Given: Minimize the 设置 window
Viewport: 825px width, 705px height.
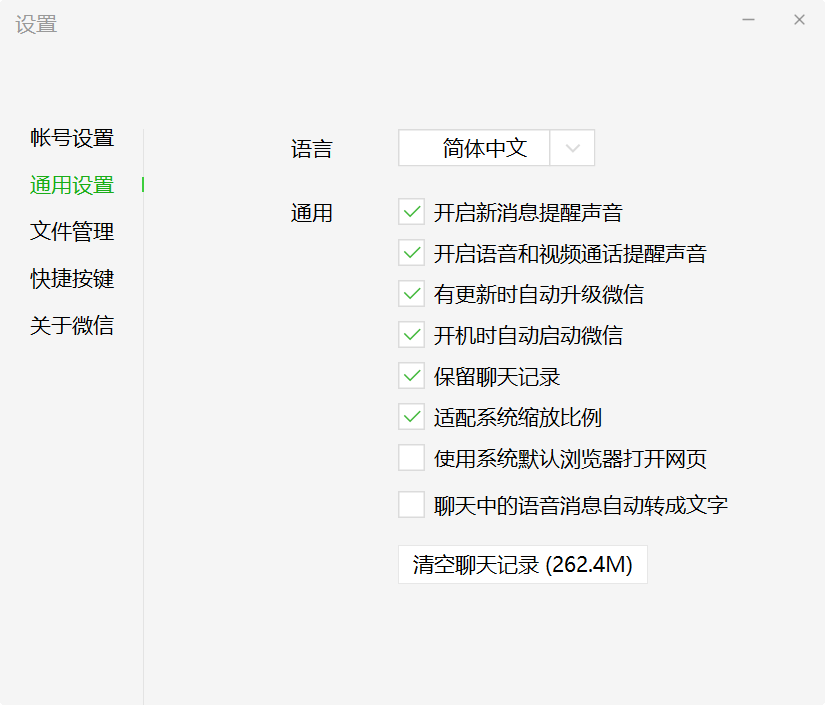Looking at the screenshot, I should (748, 20).
